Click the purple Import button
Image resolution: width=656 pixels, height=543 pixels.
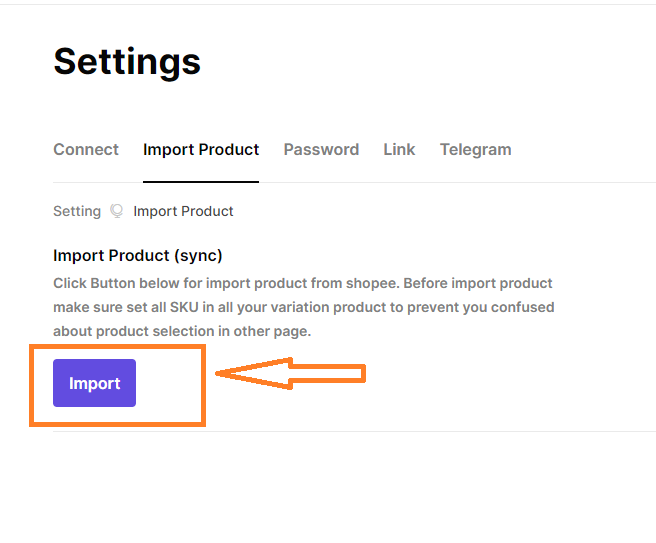[x=94, y=383]
